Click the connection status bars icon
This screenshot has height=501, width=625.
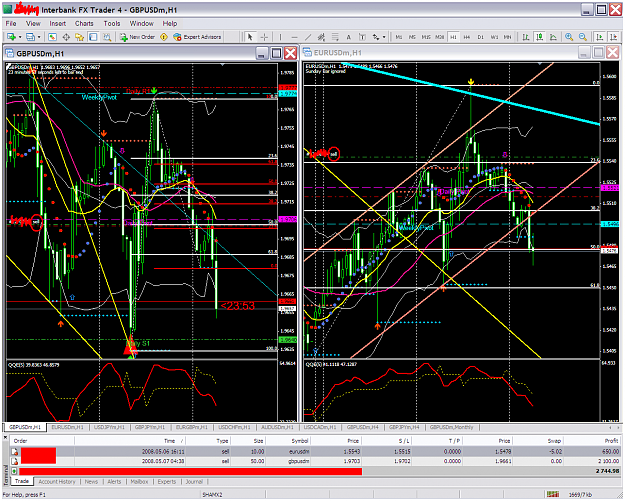coord(552,494)
